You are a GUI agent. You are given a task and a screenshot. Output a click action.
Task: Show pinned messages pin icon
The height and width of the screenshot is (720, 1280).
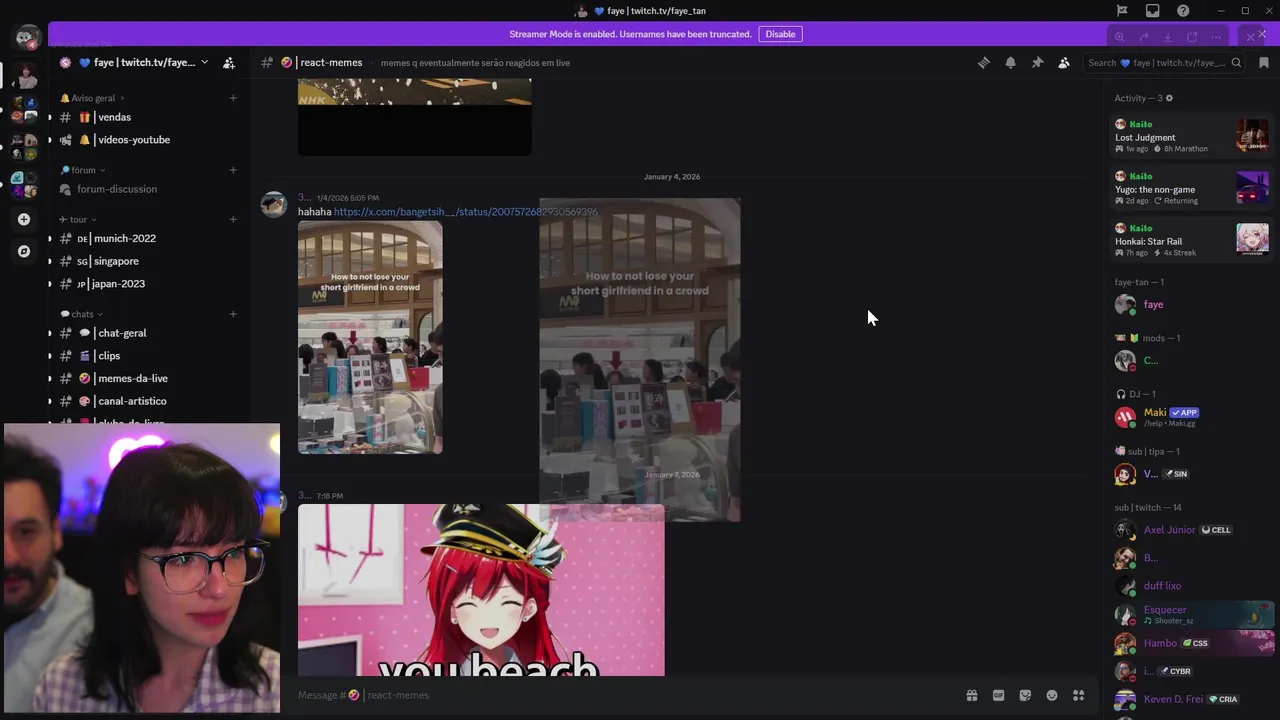(x=1037, y=62)
